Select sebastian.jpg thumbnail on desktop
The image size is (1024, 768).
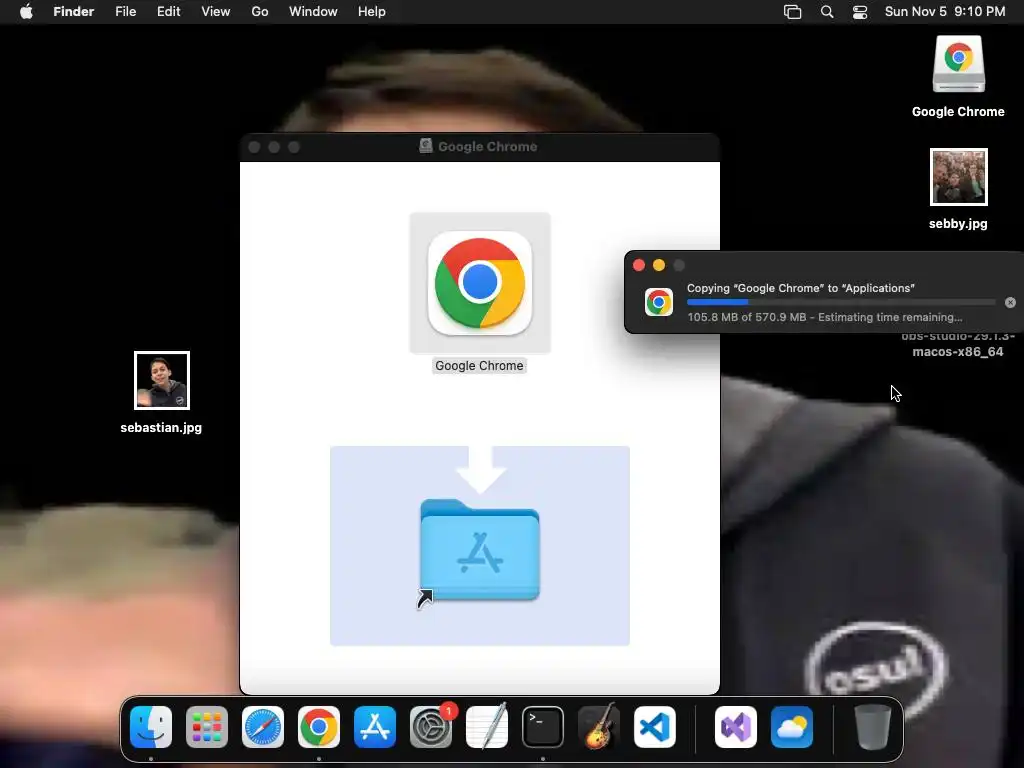coord(162,381)
